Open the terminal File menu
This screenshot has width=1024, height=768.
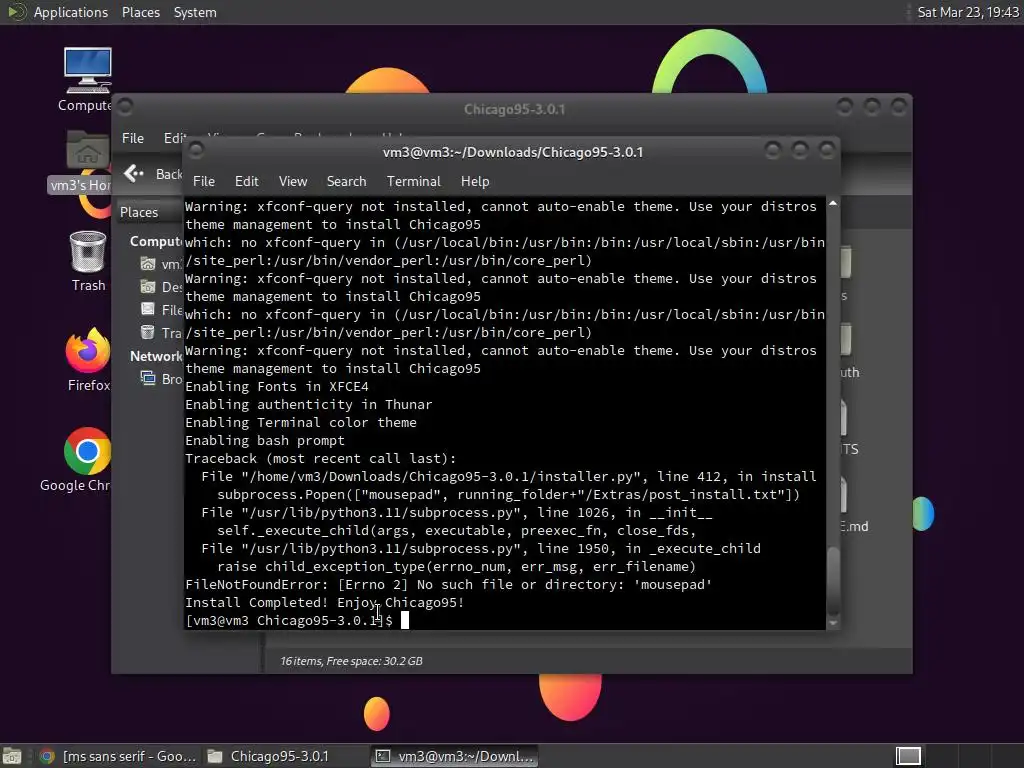204,182
